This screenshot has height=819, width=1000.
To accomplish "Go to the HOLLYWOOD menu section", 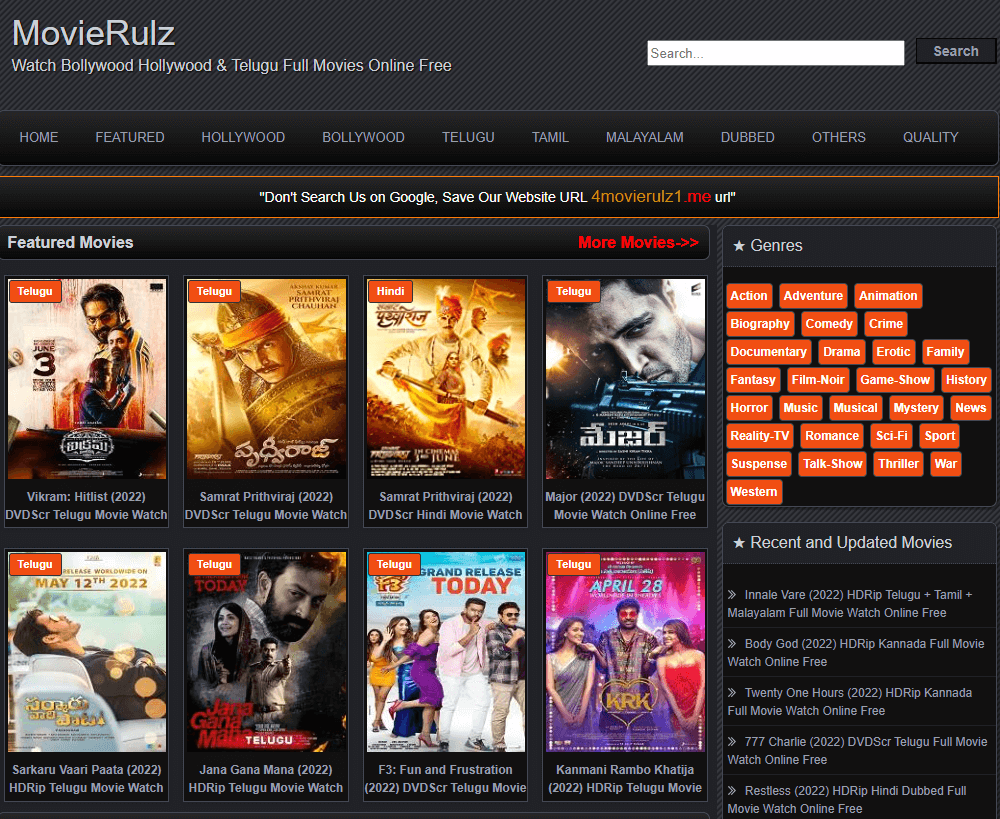I will [x=243, y=137].
